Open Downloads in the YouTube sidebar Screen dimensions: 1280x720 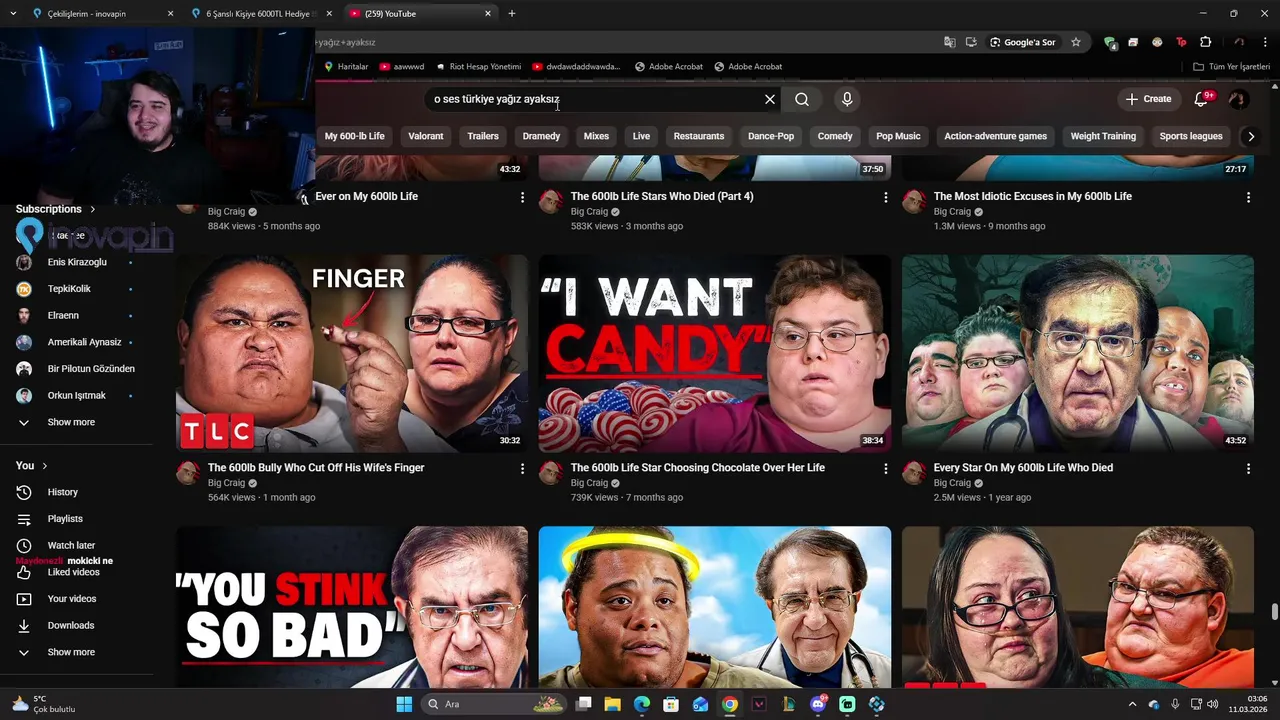point(71,626)
